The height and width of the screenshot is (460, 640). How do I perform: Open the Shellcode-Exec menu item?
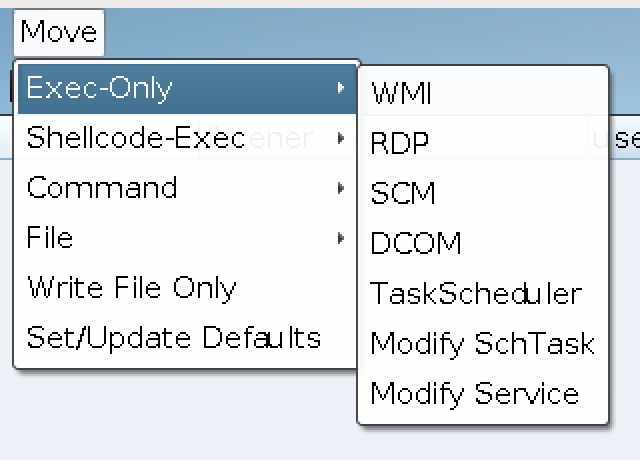(x=187, y=138)
